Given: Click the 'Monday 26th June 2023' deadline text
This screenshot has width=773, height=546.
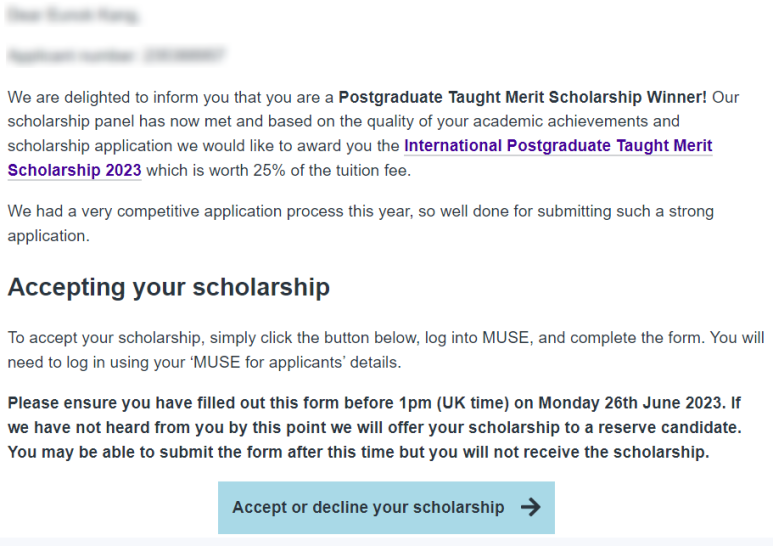Looking at the screenshot, I should [x=628, y=404].
